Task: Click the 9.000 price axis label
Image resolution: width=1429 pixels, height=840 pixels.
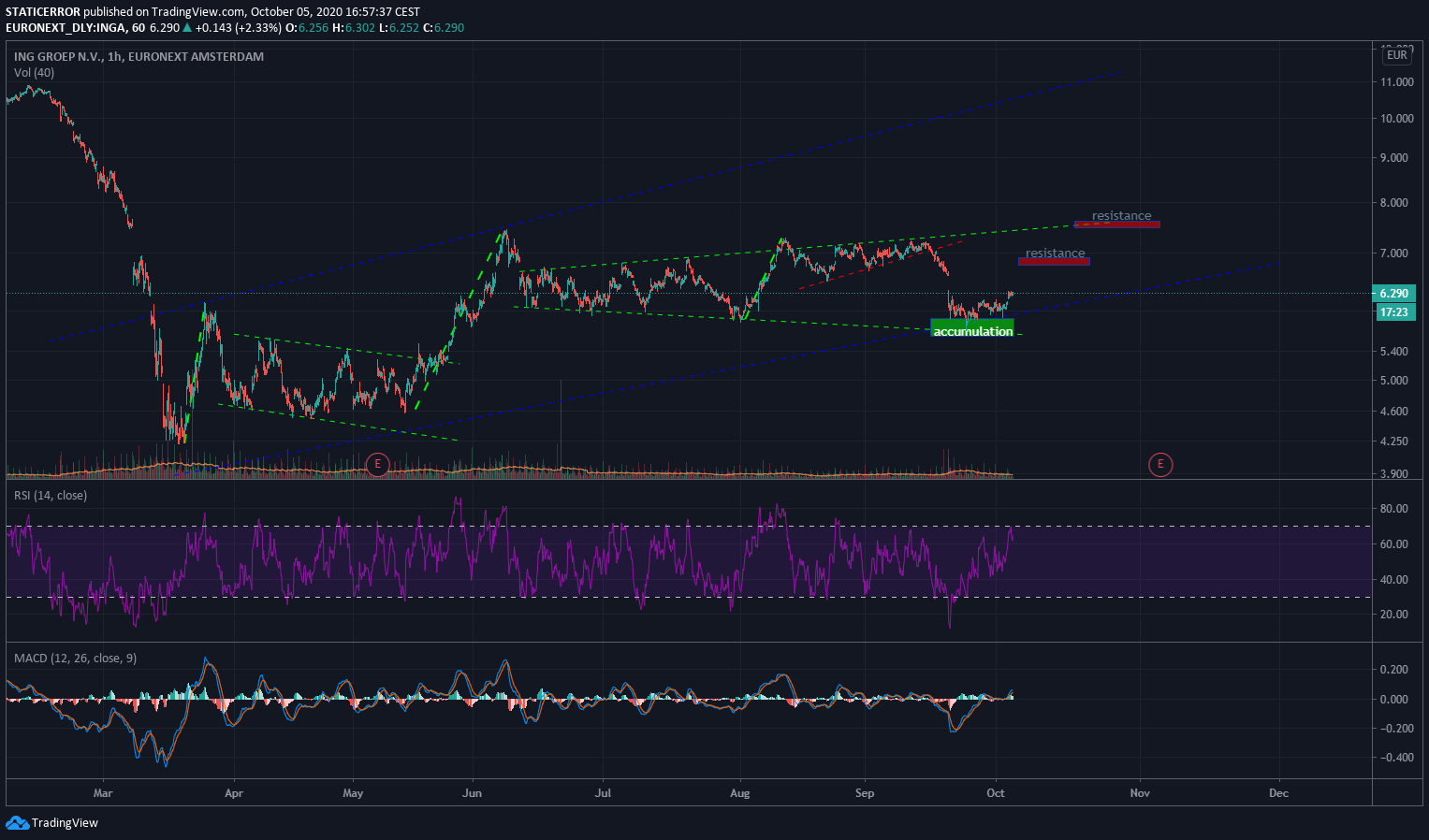Action: [1396, 158]
